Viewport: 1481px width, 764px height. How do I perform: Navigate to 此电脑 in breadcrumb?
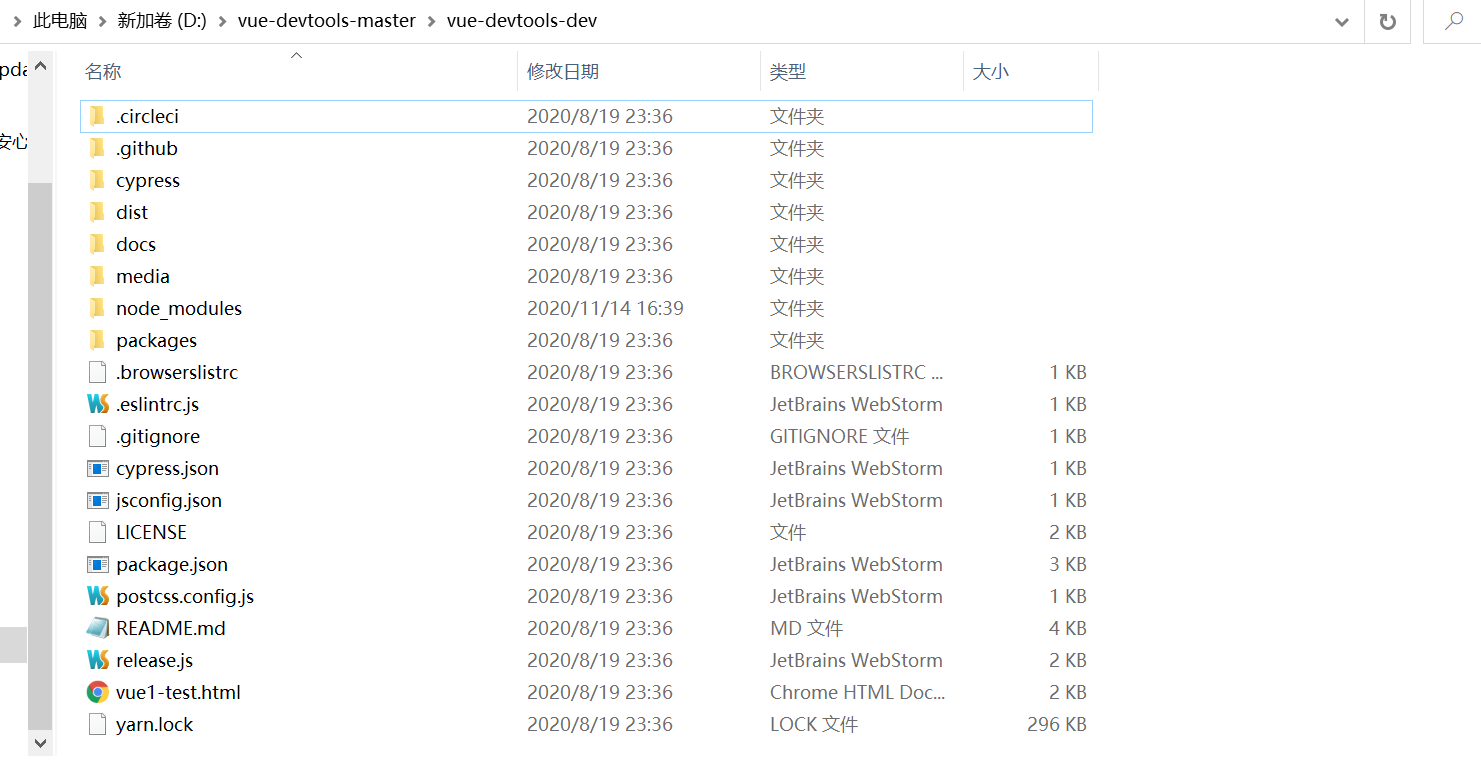pyautogui.click(x=60, y=21)
